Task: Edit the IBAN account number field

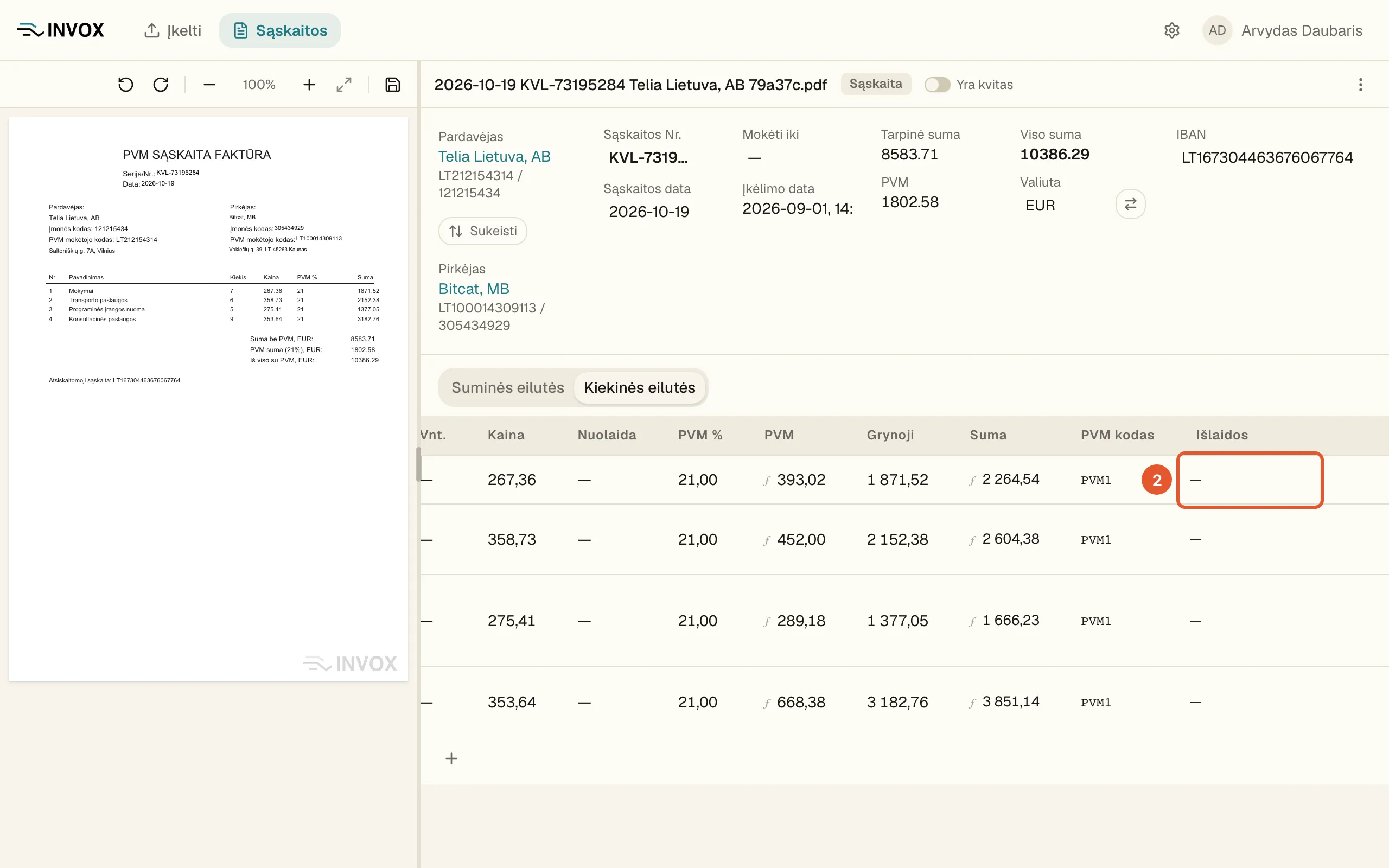Action: pos(1267,157)
